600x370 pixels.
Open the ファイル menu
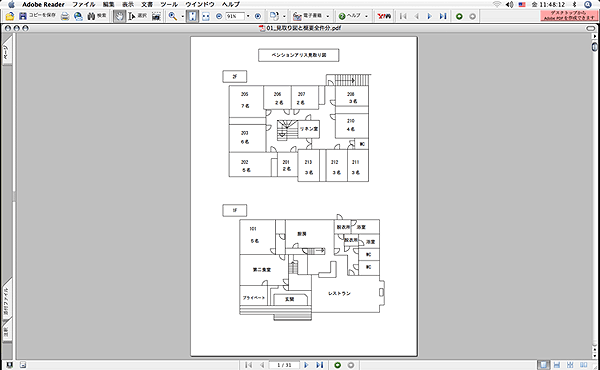84,4
